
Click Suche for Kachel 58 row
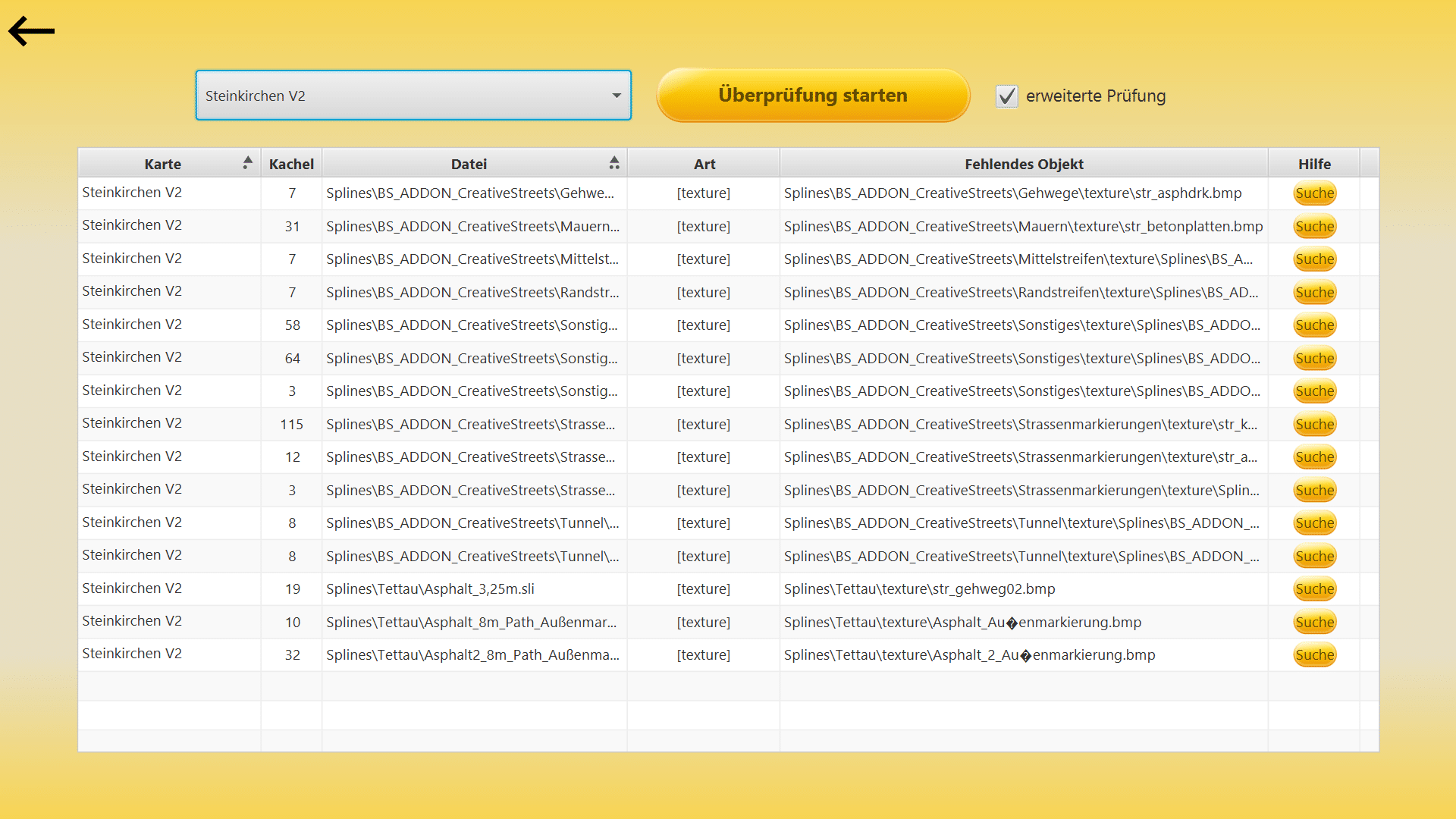1314,325
